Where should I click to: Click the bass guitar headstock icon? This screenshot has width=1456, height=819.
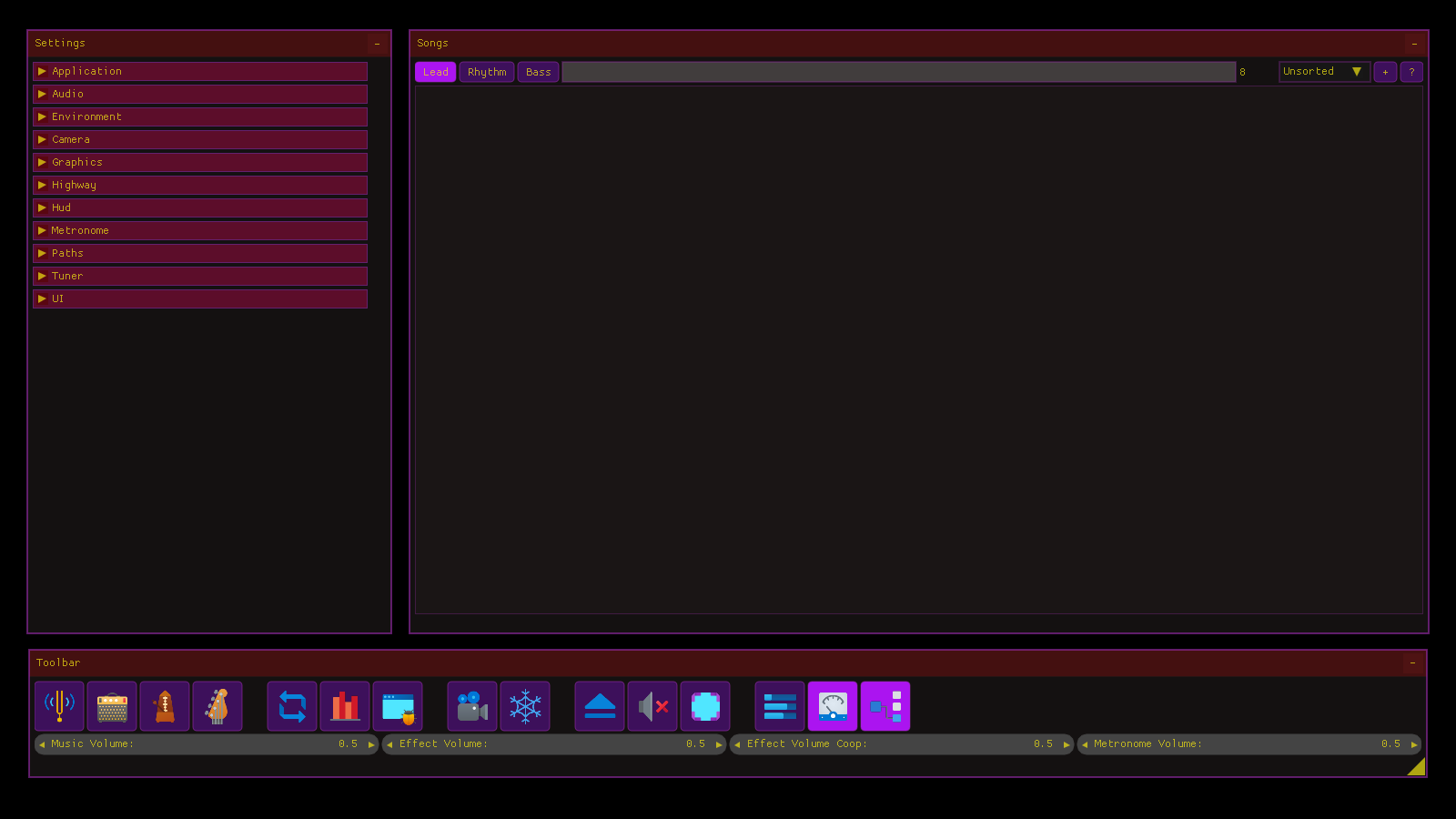(x=217, y=706)
